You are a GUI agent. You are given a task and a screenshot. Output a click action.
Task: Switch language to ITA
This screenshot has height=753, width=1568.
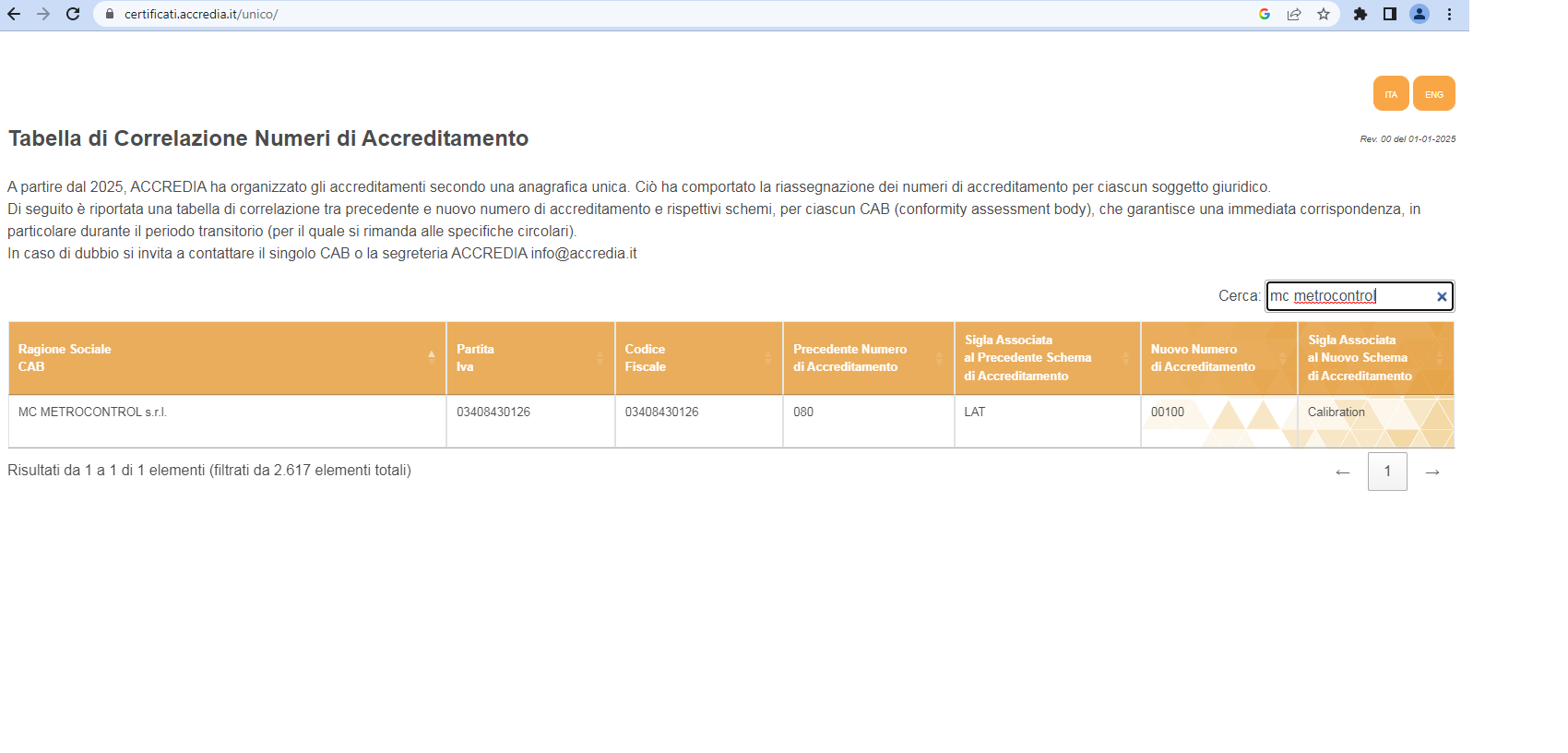point(1391,93)
